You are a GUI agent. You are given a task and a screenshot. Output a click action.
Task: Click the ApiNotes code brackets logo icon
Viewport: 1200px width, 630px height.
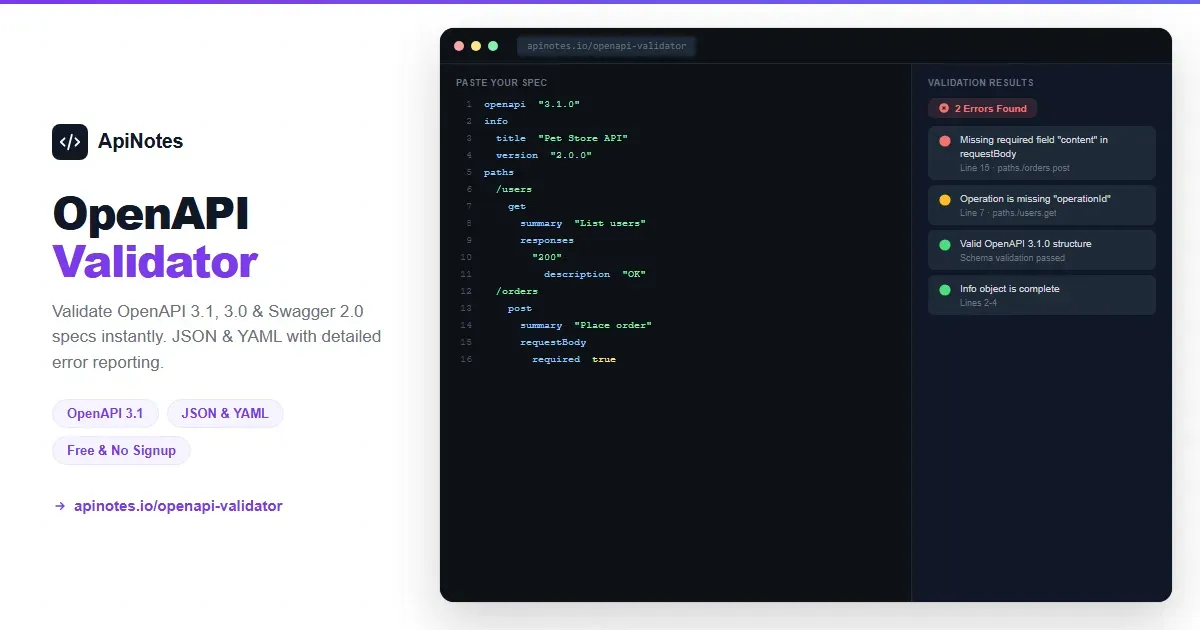69,141
